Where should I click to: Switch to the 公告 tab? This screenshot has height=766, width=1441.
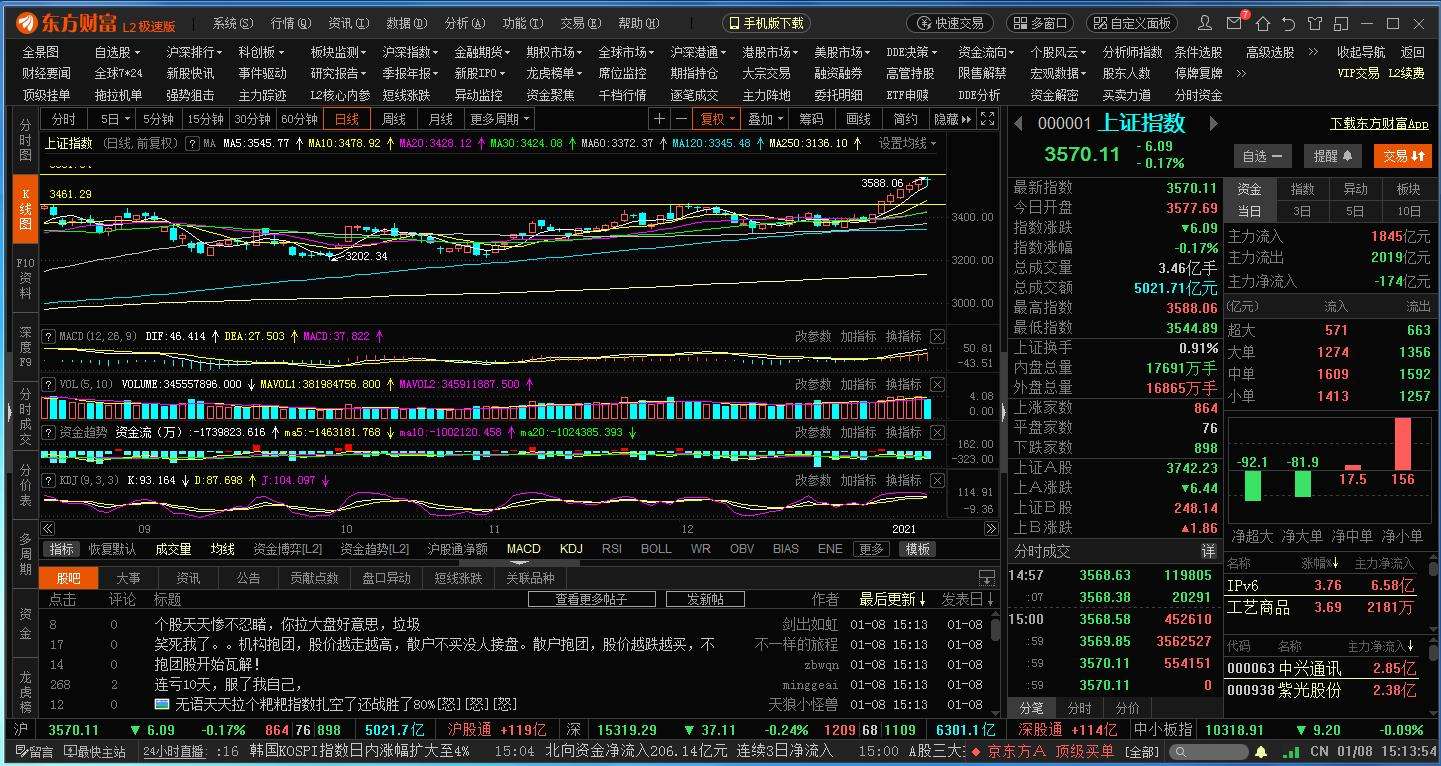tap(248, 578)
